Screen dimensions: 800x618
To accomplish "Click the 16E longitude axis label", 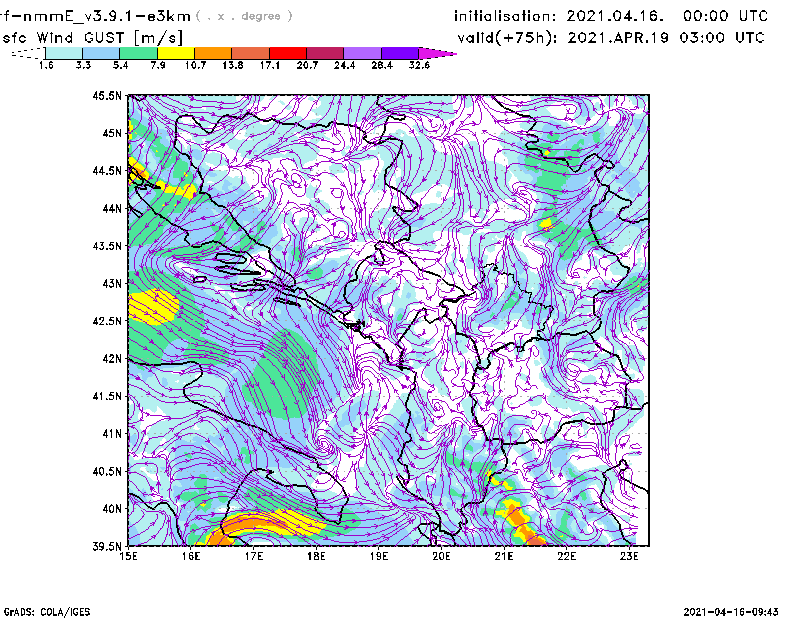I will 191,556.
